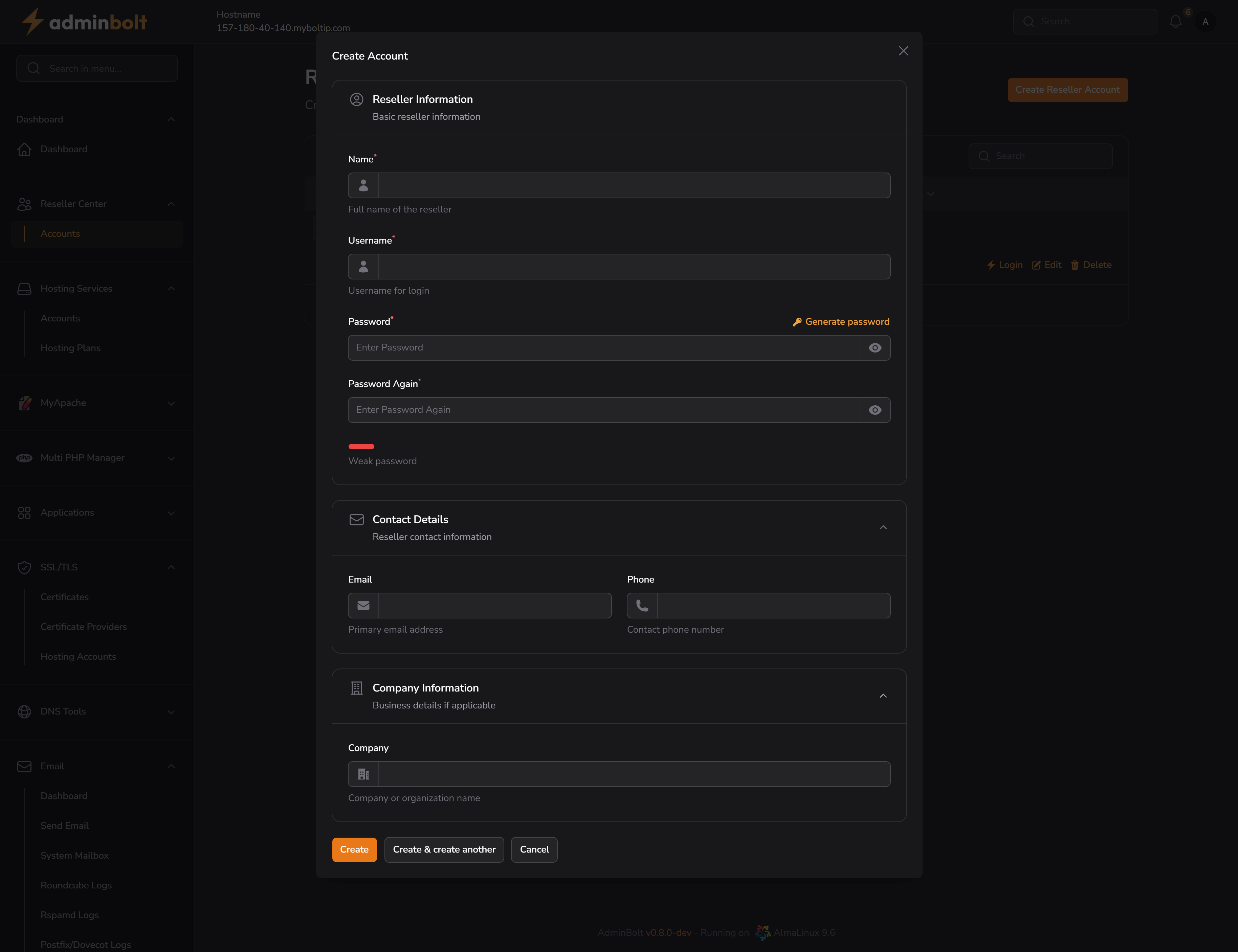Screen dimensions: 1238x952
Task: Click the Reseller Center sidebar icon
Action: [24, 204]
